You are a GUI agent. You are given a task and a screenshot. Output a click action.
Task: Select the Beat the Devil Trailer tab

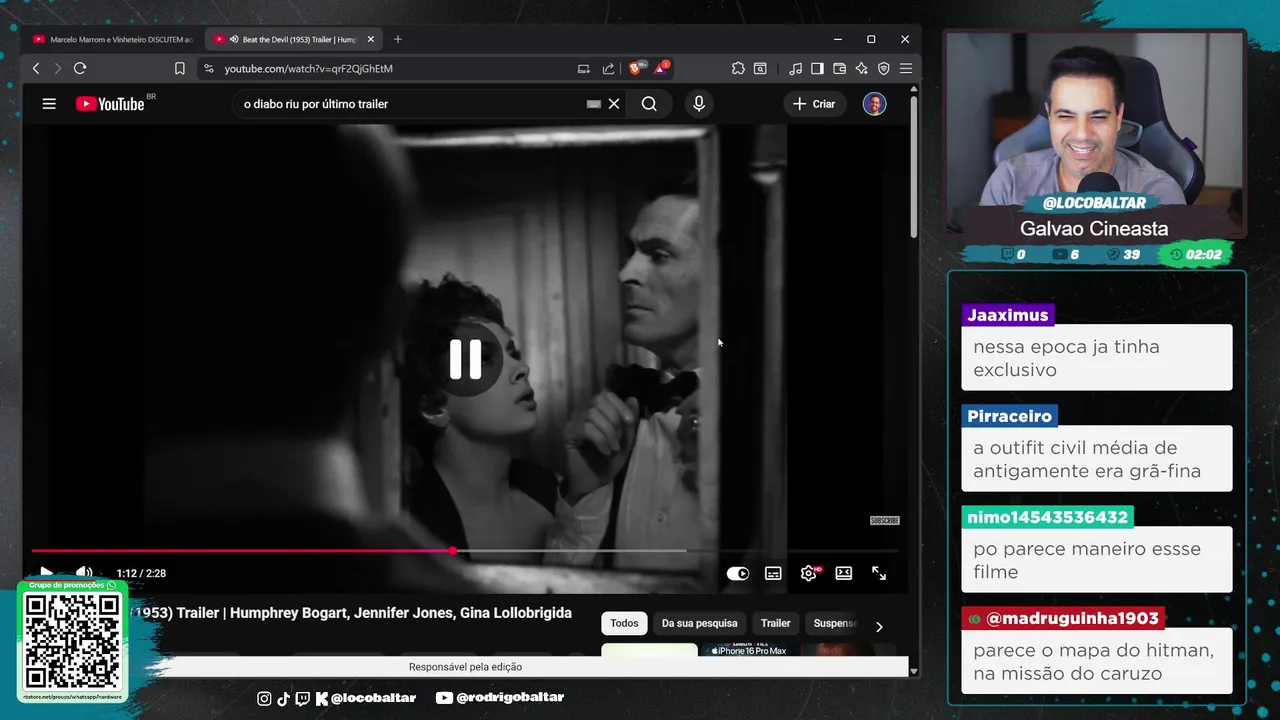click(290, 39)
